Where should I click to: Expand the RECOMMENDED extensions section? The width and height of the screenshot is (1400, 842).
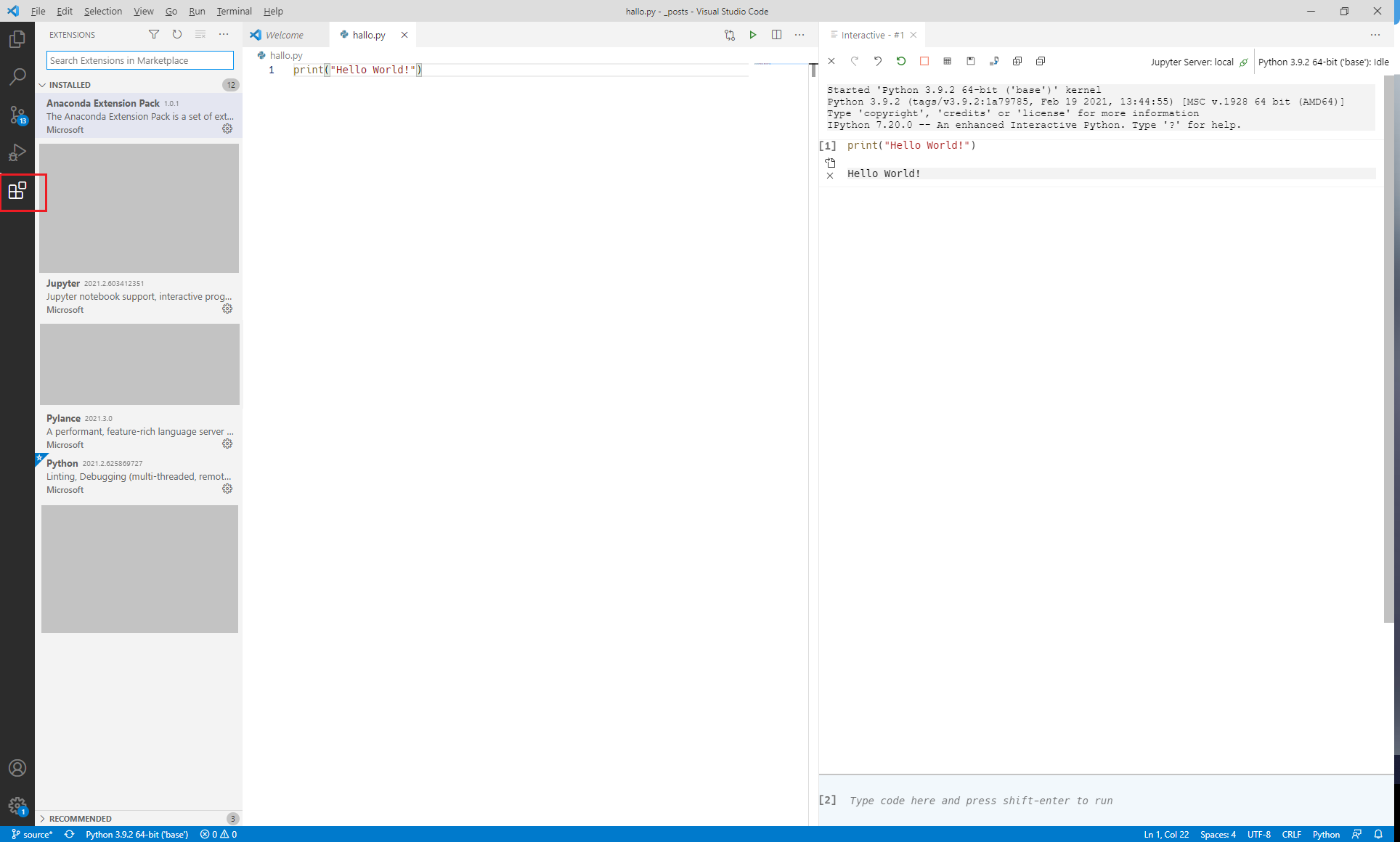click(x=80, y=818)
